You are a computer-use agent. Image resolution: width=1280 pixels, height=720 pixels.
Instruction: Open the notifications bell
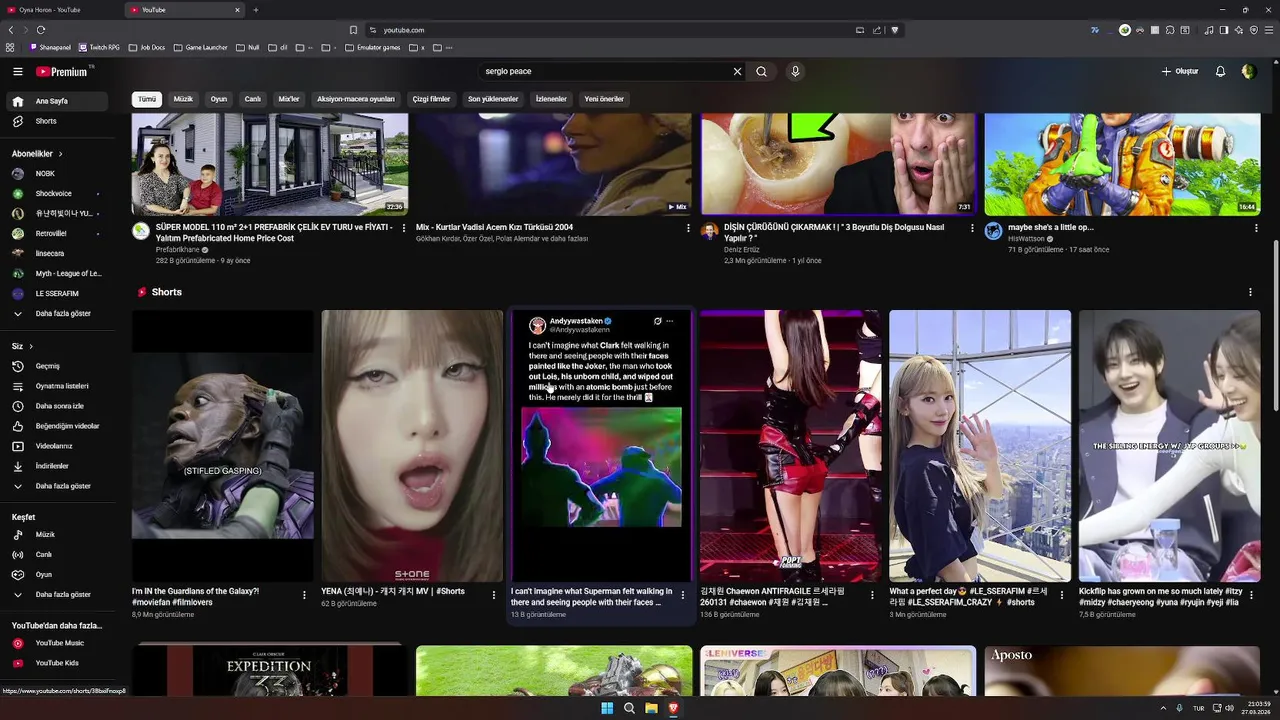coord(1220,71)
